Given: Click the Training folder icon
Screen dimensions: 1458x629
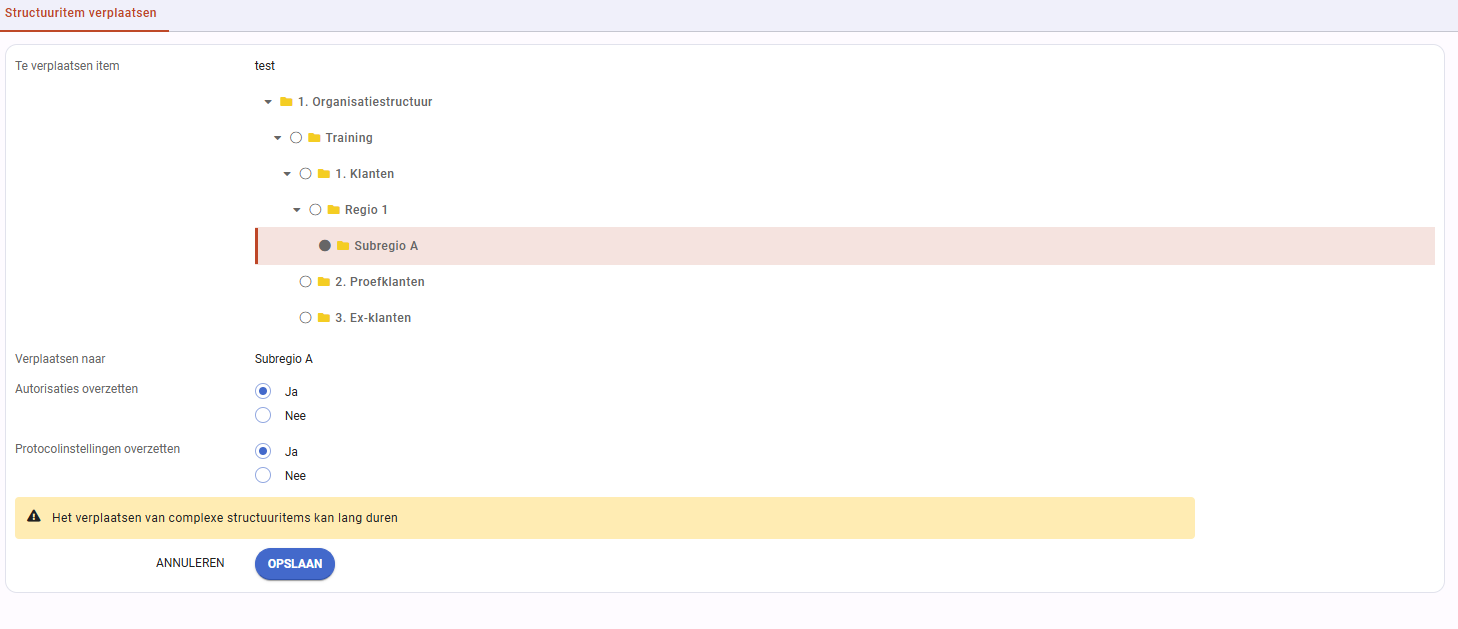Looking at the screenshot, I should click(x=314, y=138).
